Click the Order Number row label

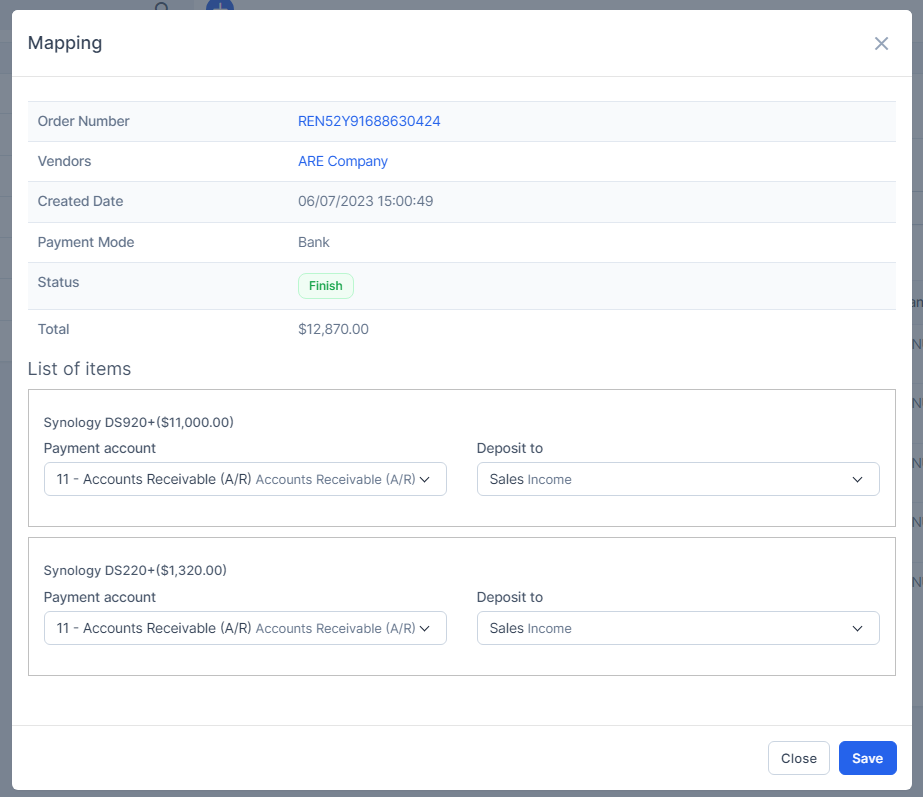(84, 121)
